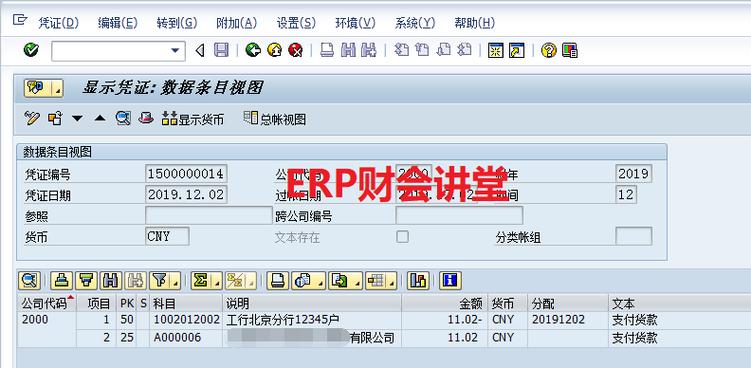
Task: Click the magnifier details icon beside triangles
Action: point(123,118)
